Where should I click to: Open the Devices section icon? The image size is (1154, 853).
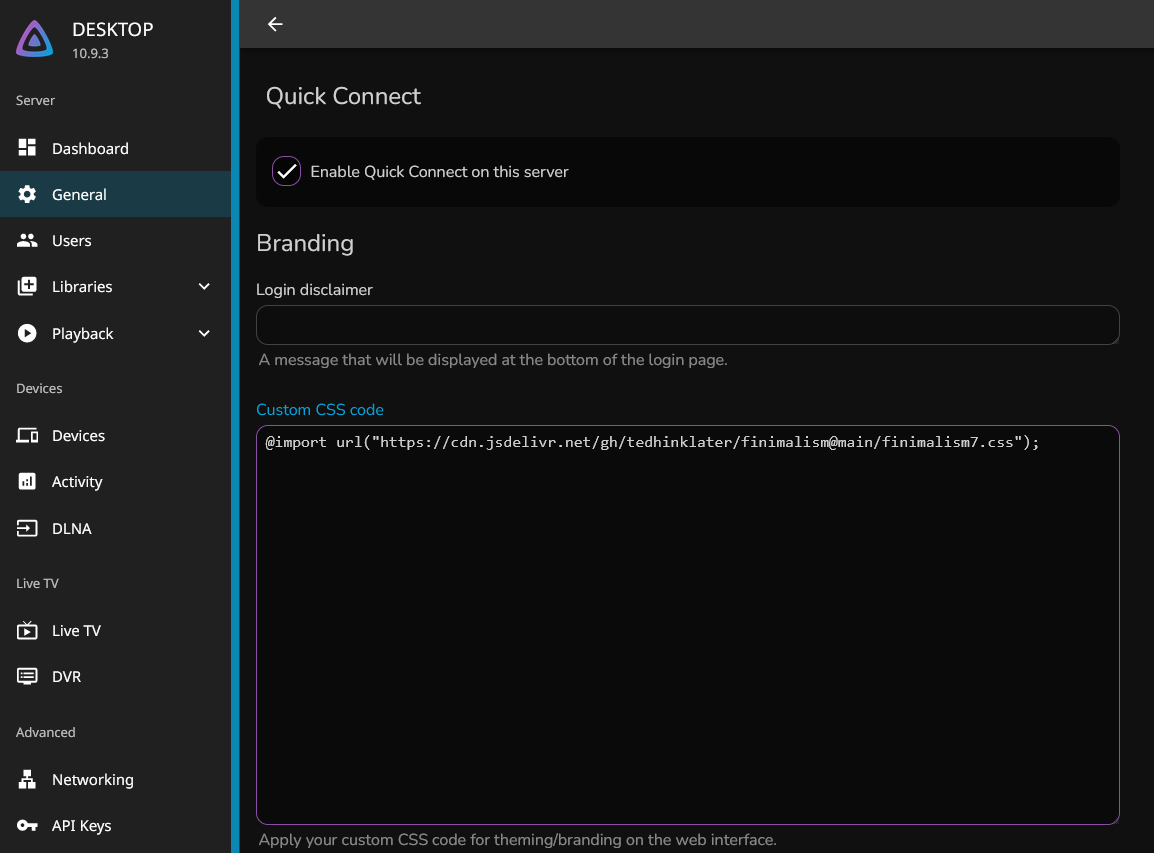(x=27, y=435)
